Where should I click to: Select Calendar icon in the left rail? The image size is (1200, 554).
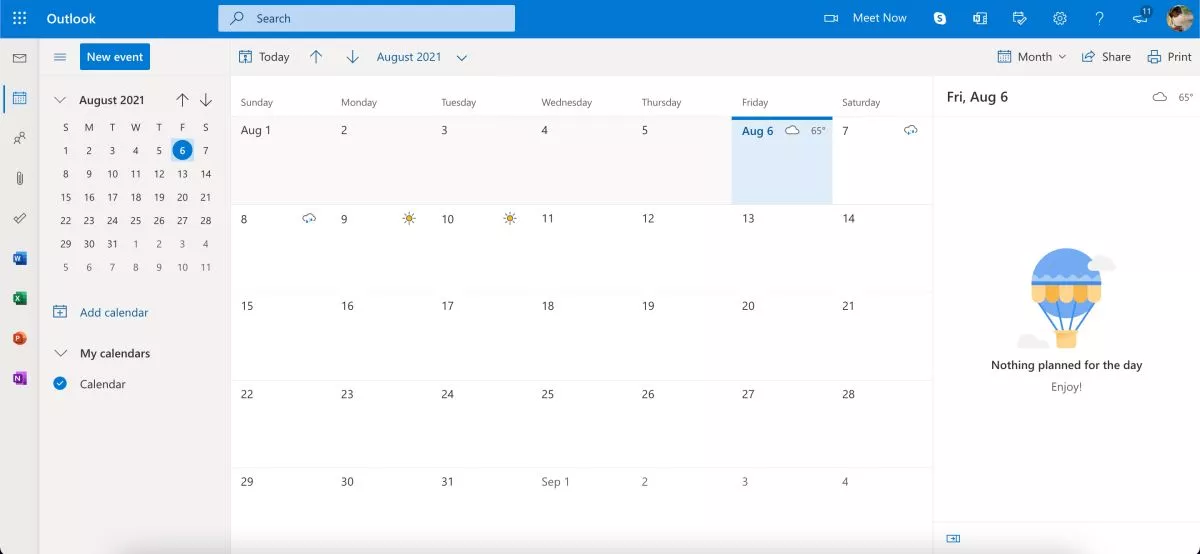tap(19, 98)
